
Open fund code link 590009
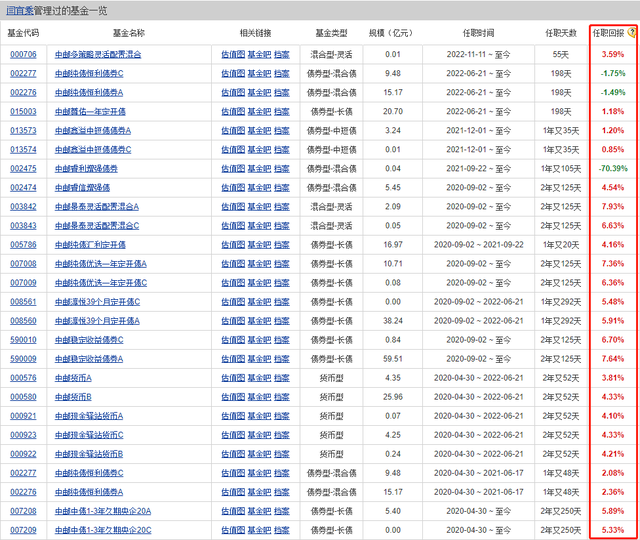pyautogui.click(x=23, y=359)
